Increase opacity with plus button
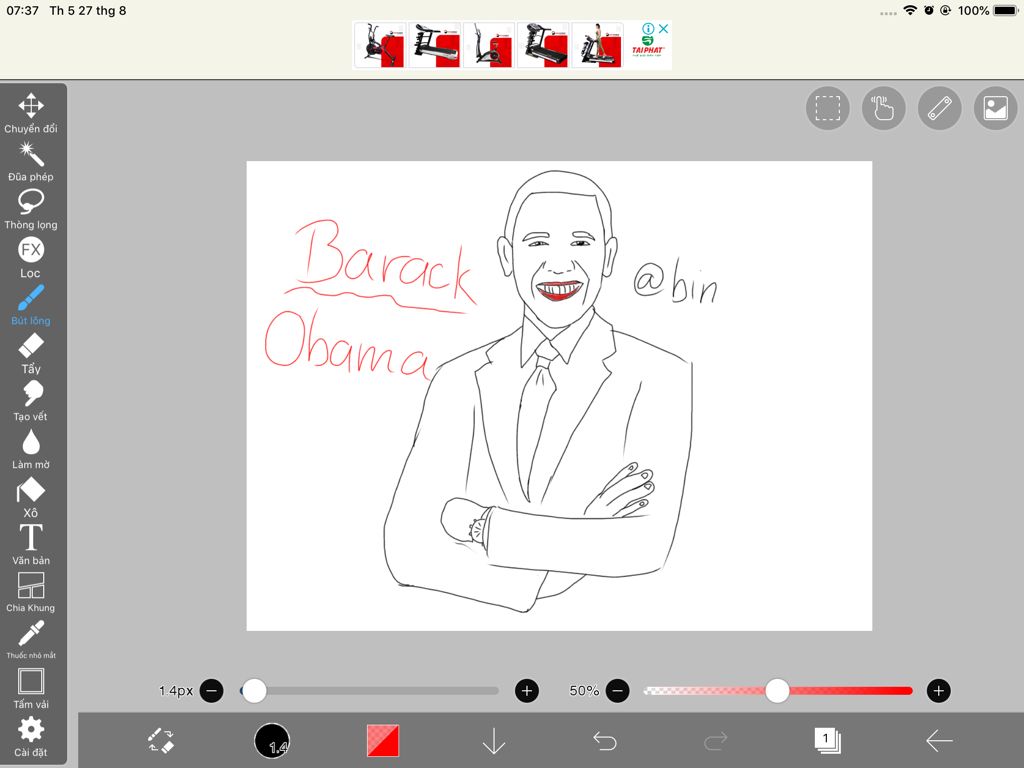1024x768 pixels. (x=938, y=690)
